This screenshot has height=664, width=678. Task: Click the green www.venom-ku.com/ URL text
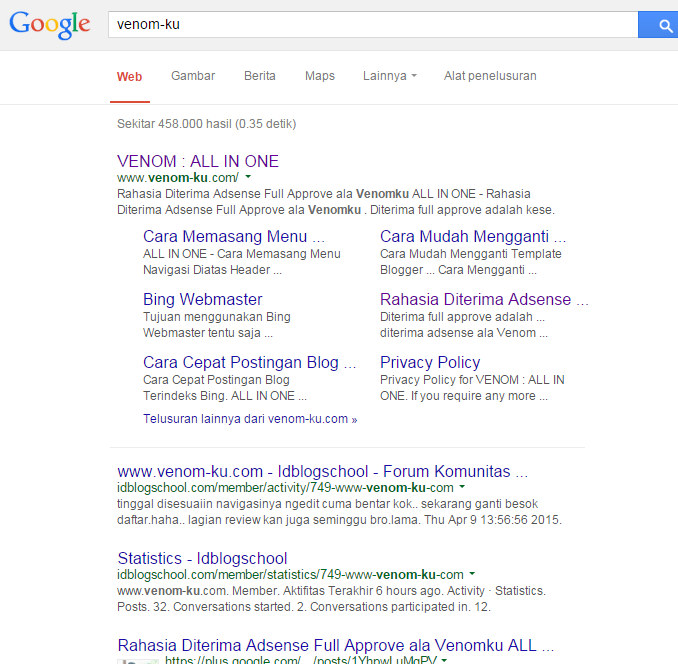tap(177, 178)
